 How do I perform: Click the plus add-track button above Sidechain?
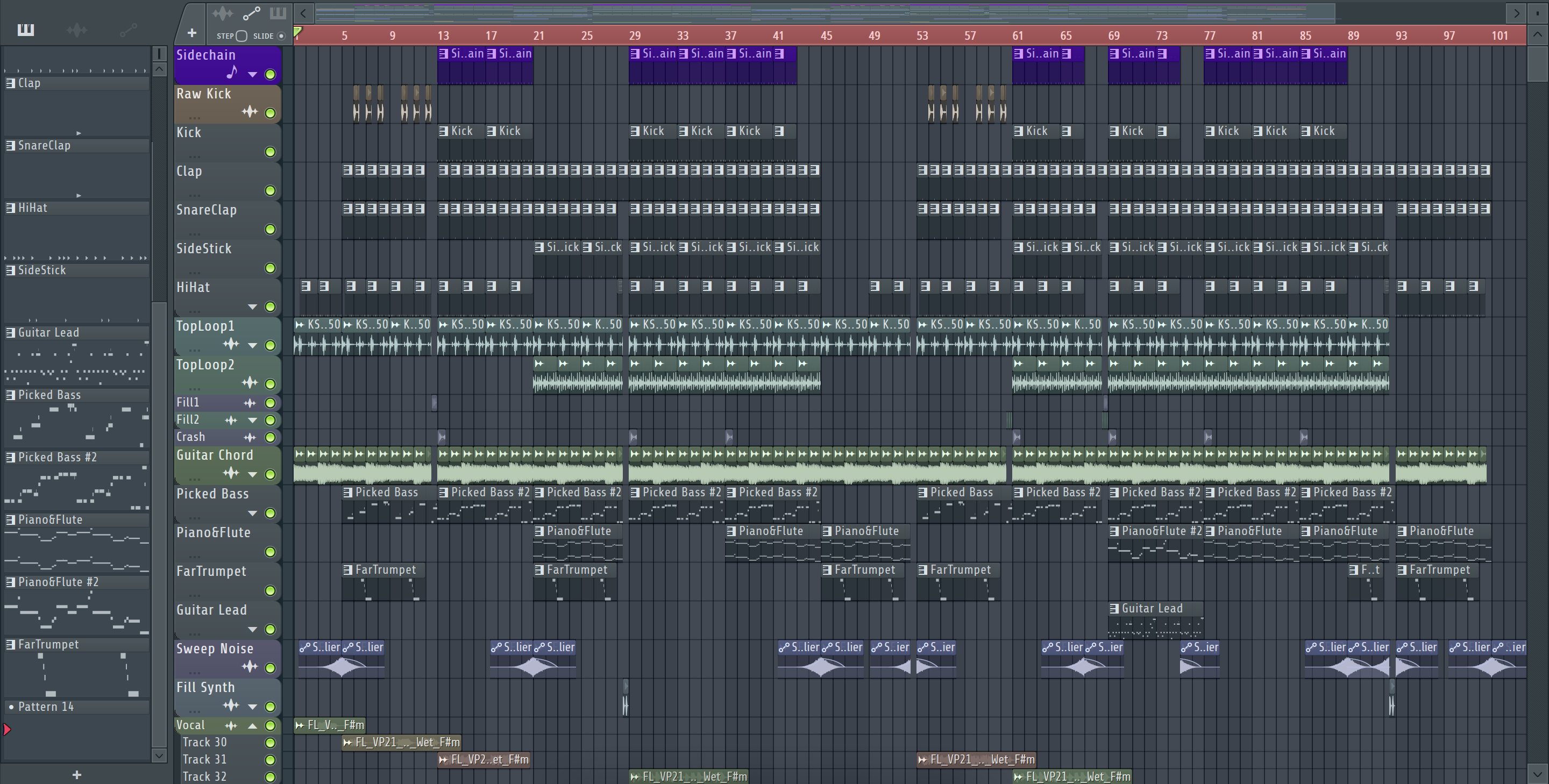point(191,33)
